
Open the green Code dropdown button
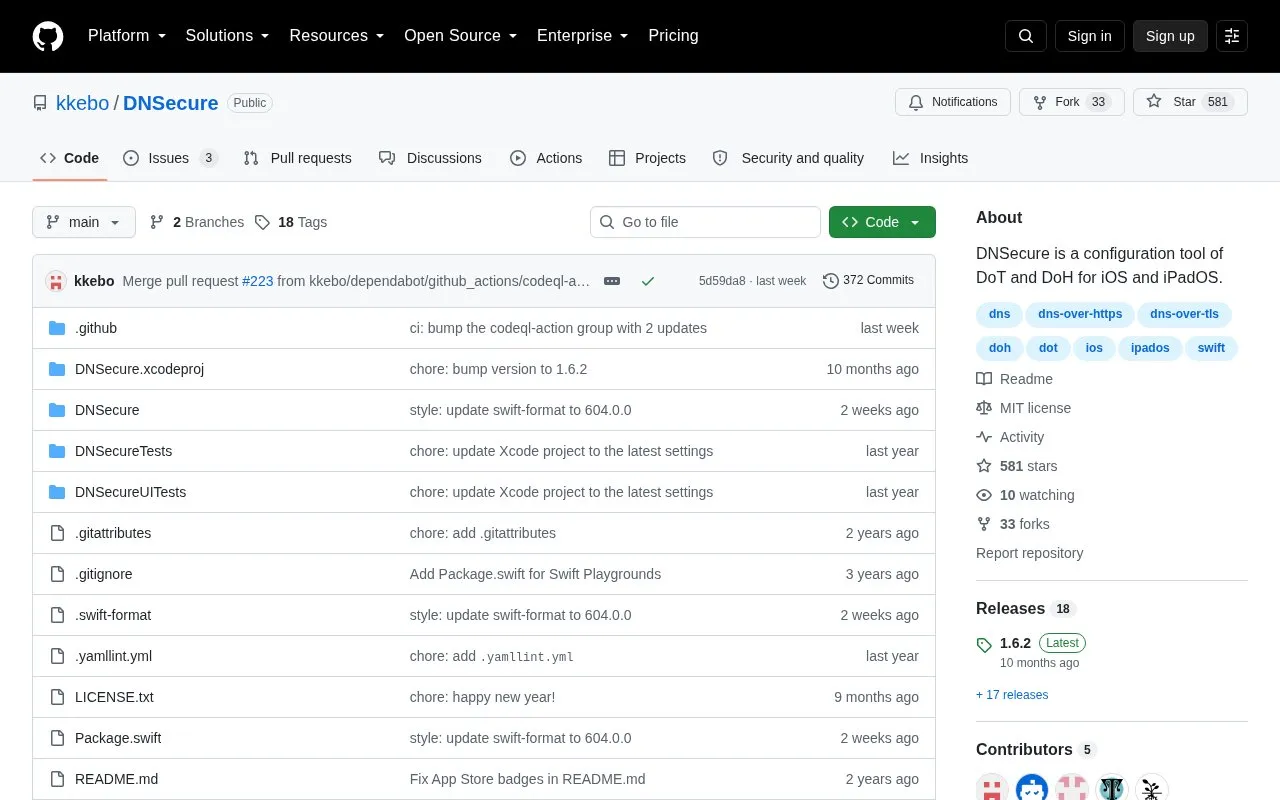point(882,222)
